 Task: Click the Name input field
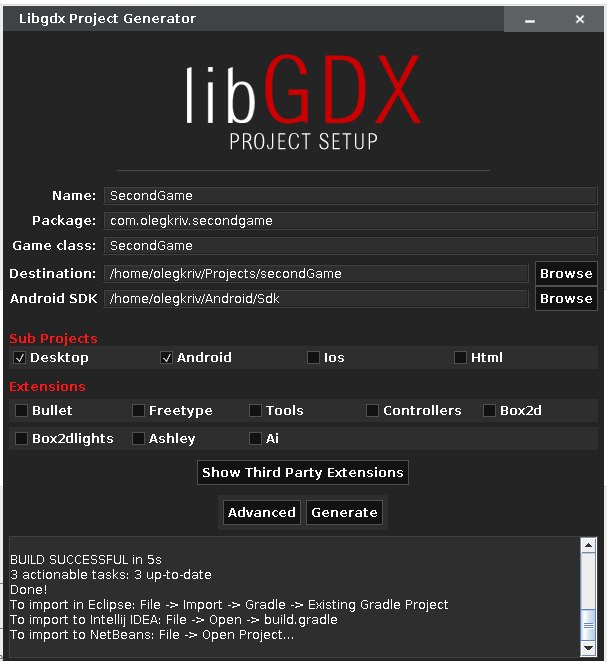coord(350,196)
